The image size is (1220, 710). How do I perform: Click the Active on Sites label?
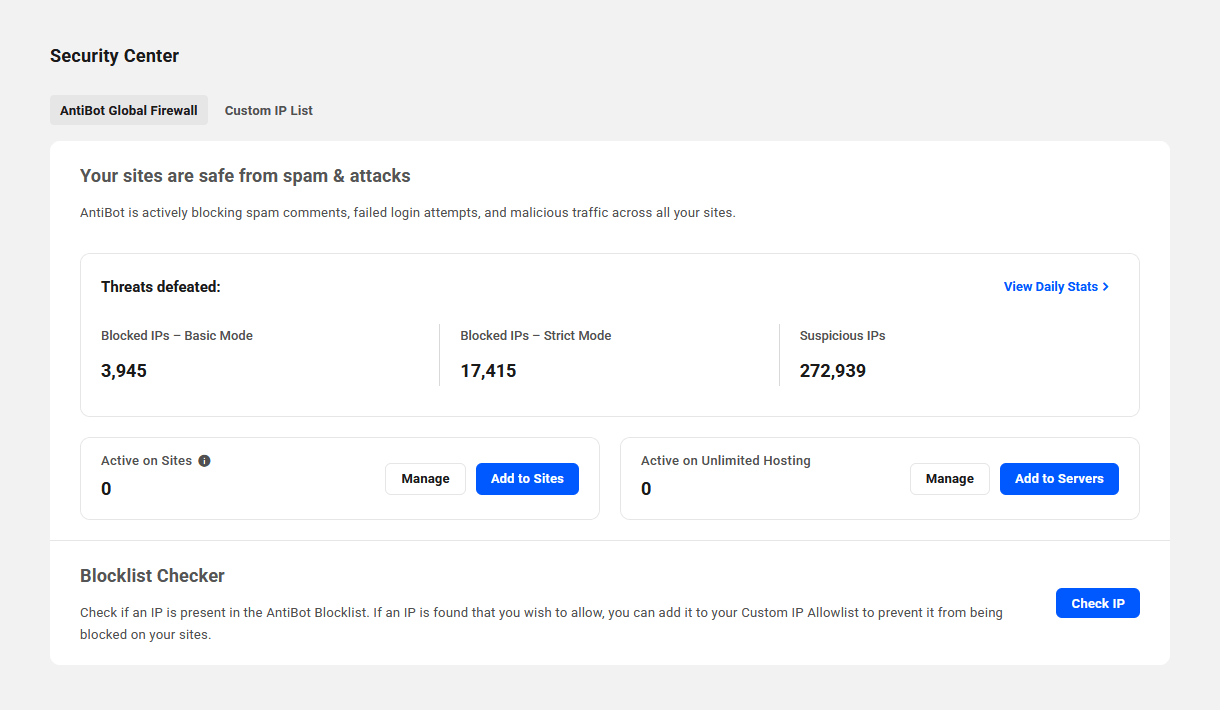pos(146,461)
